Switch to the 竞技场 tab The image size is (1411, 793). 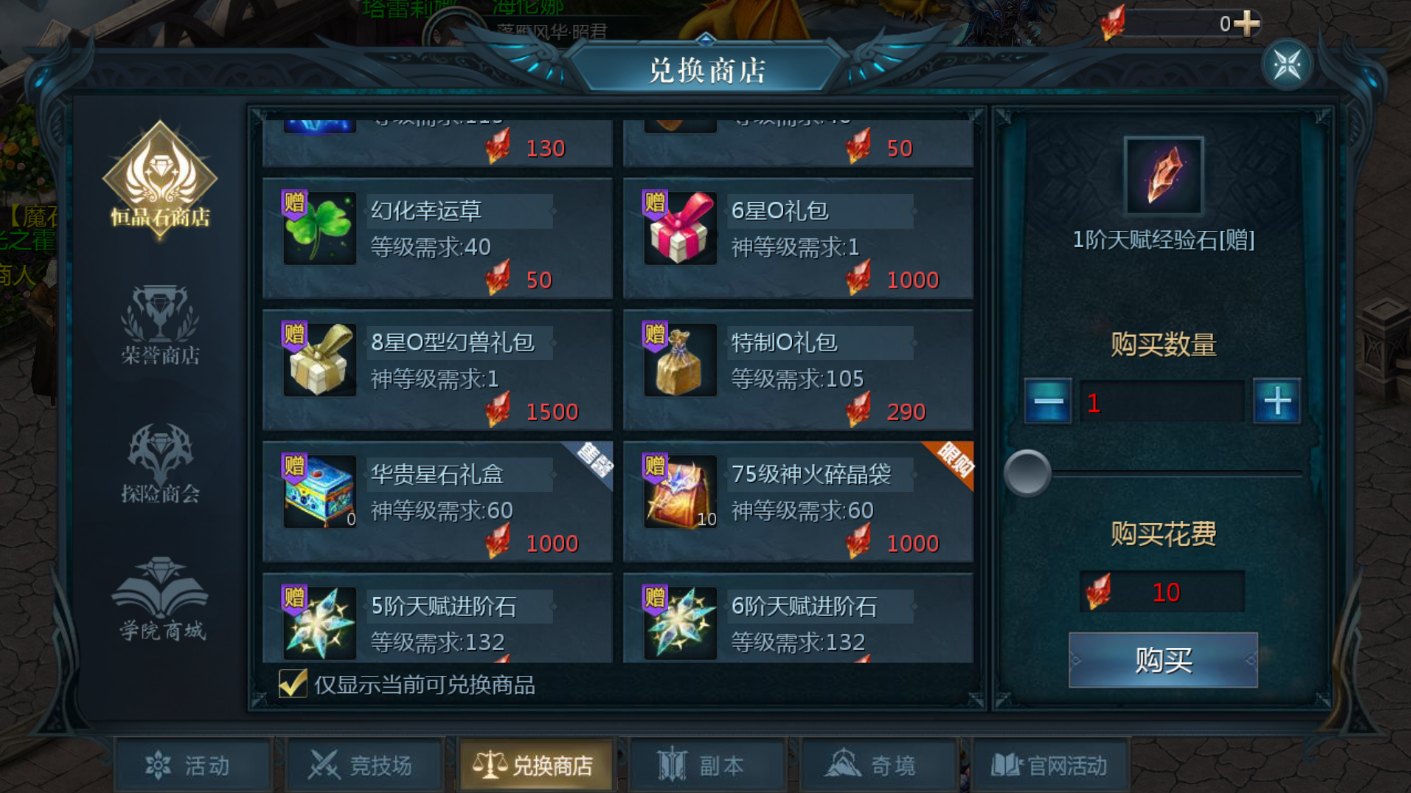point(365,766)
